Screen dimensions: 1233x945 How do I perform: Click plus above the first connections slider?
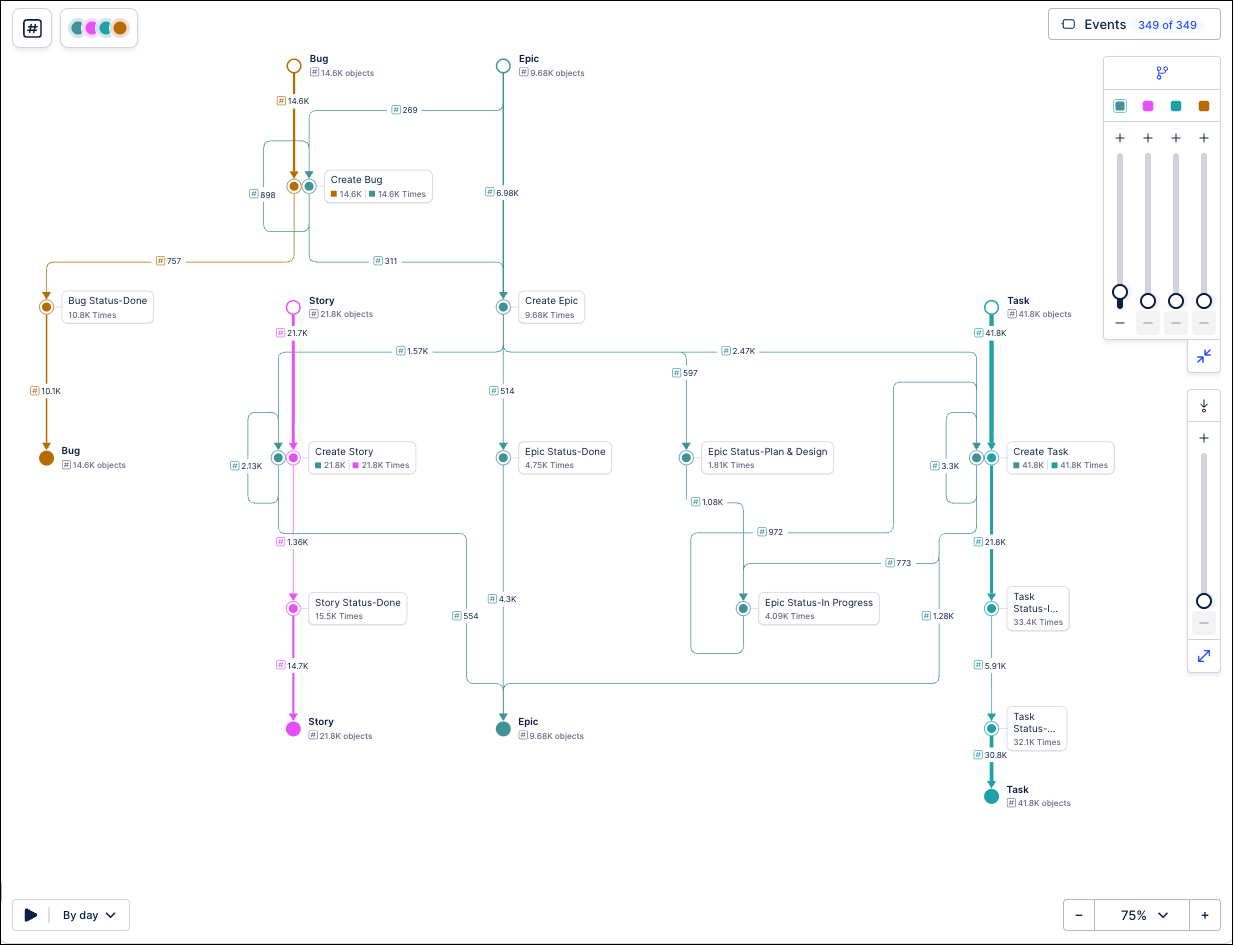pyautogui.click(x=1120, y=138)
